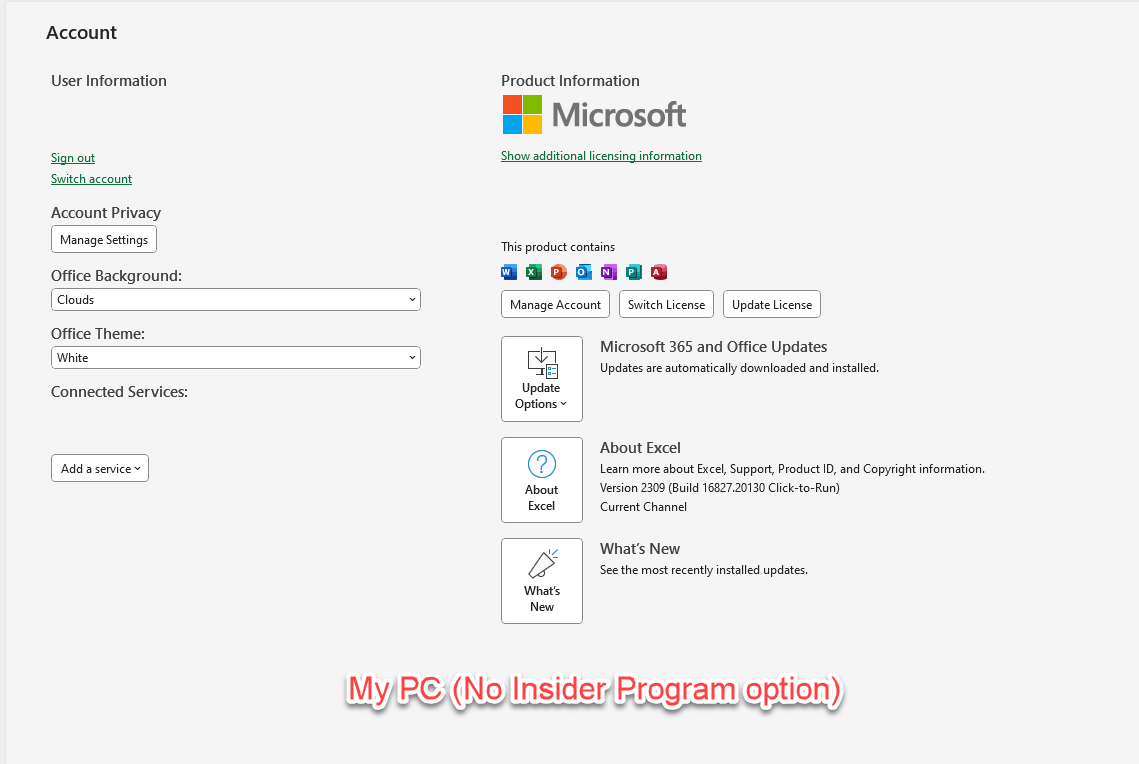Expand the Office Theme White dropdown
This screenshot has height=764, width=1139.
tap(235, 357)
